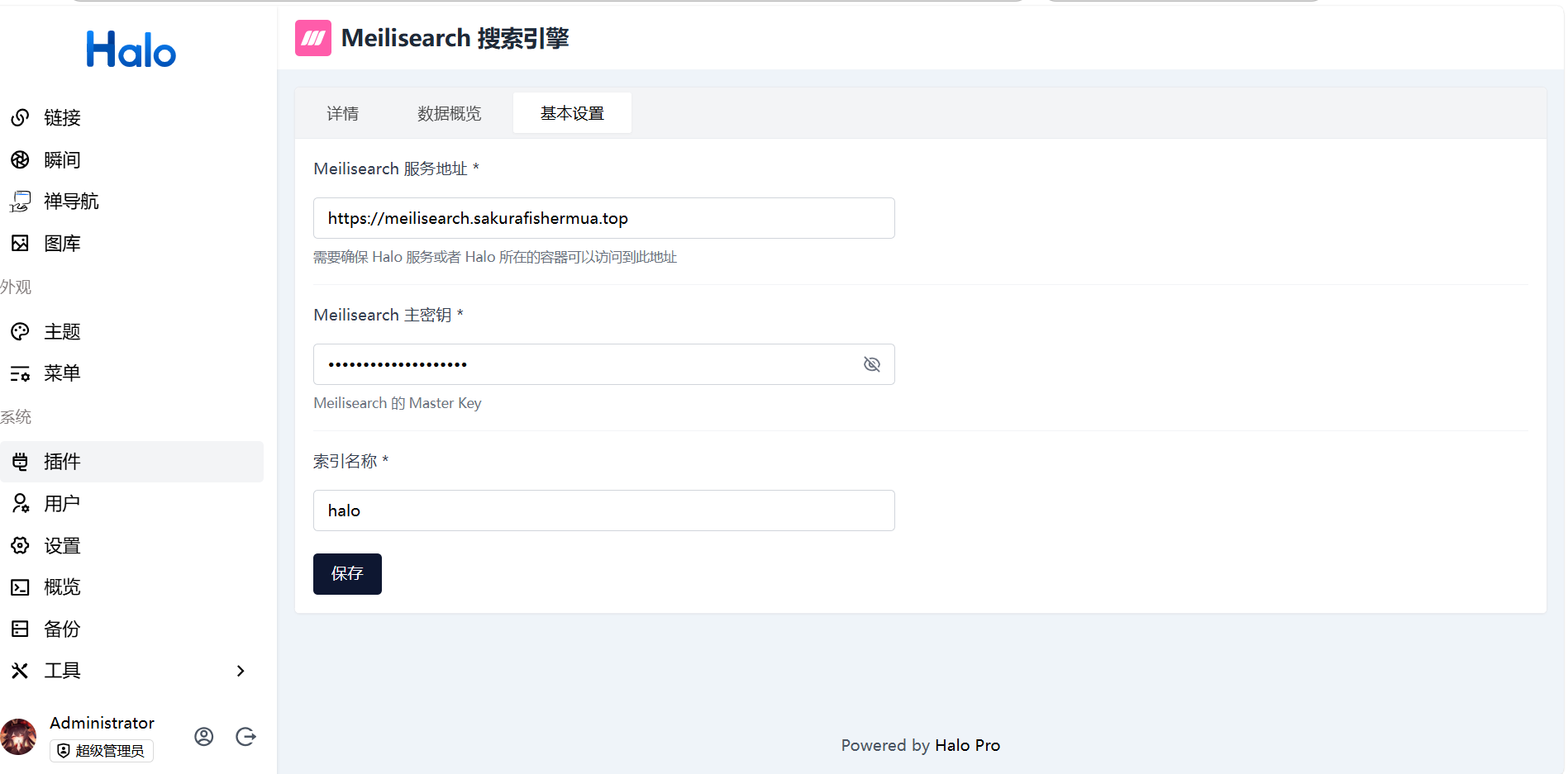Image resolution: width=1568 pixels, height=774 pixels.
Task: Open the 菜单 (Menus) sidebar item
Action: [x=62, y=373]
